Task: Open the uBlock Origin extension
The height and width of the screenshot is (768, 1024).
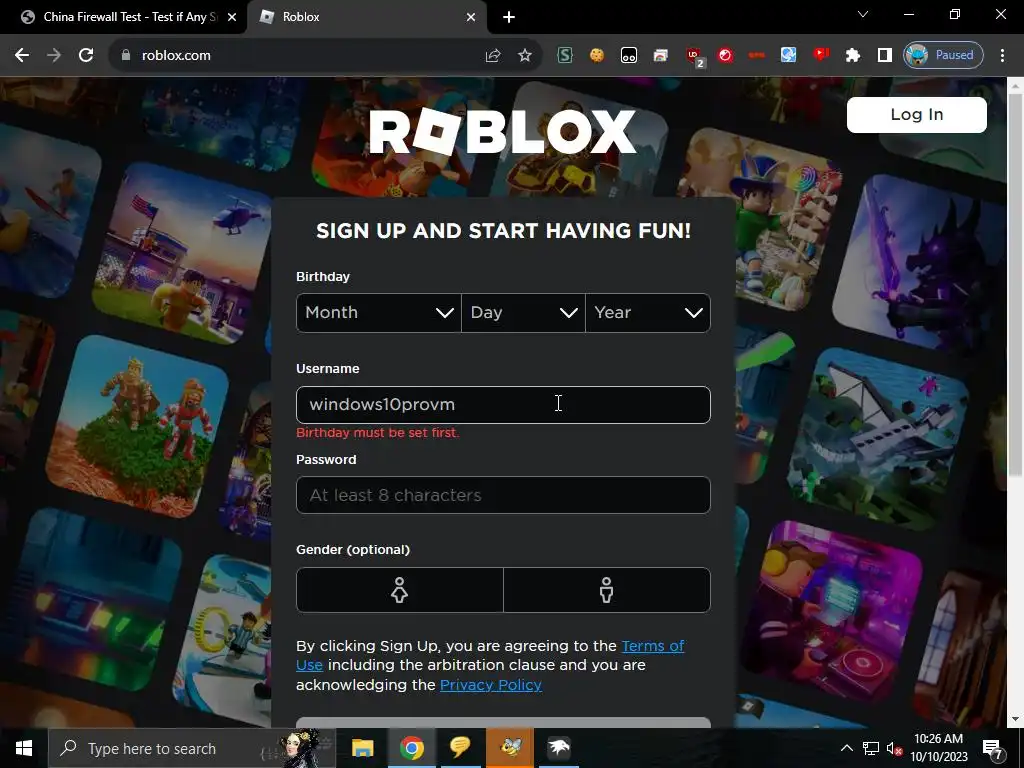Action: click(x=694, y=56)
